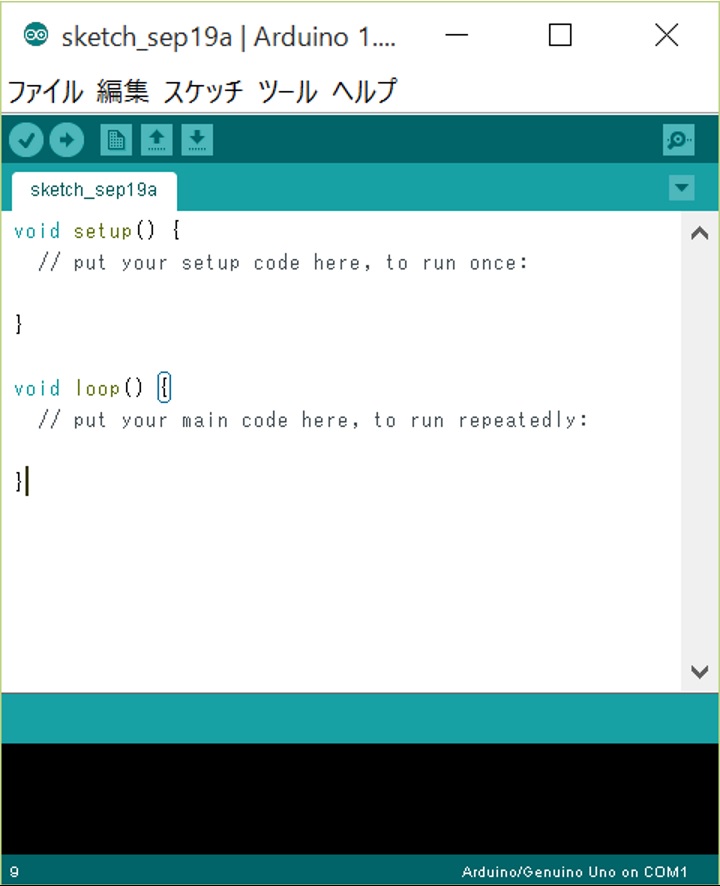Minimize the Arduino window
Viewport: 720px width, 886px height.
point(457,36)
